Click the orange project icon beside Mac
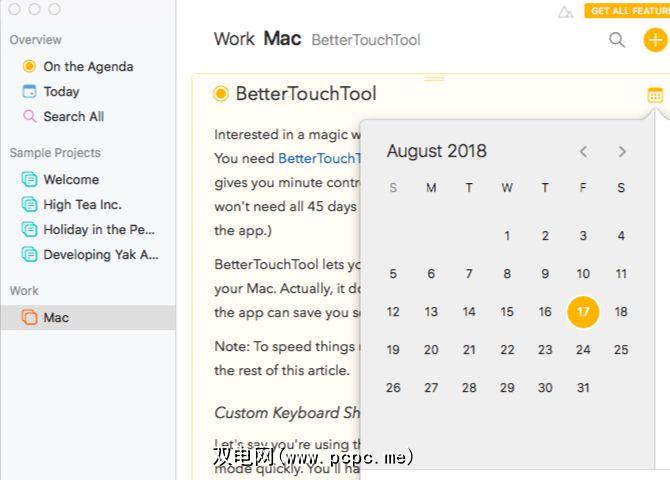670x480 pixels. pos(29,317)
